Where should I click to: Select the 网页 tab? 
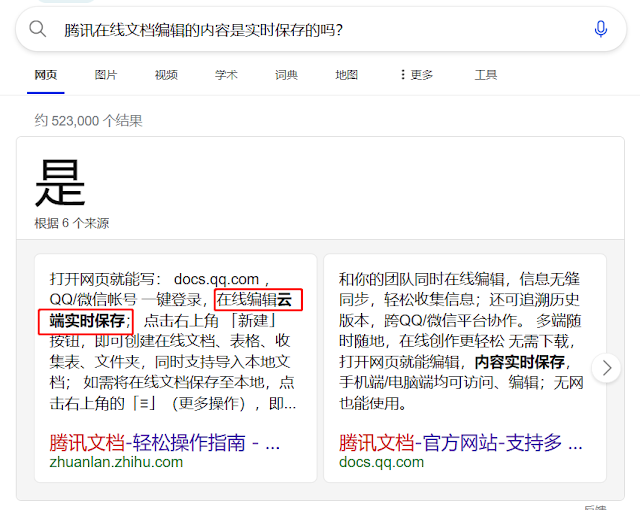click(x=46, y=75)
